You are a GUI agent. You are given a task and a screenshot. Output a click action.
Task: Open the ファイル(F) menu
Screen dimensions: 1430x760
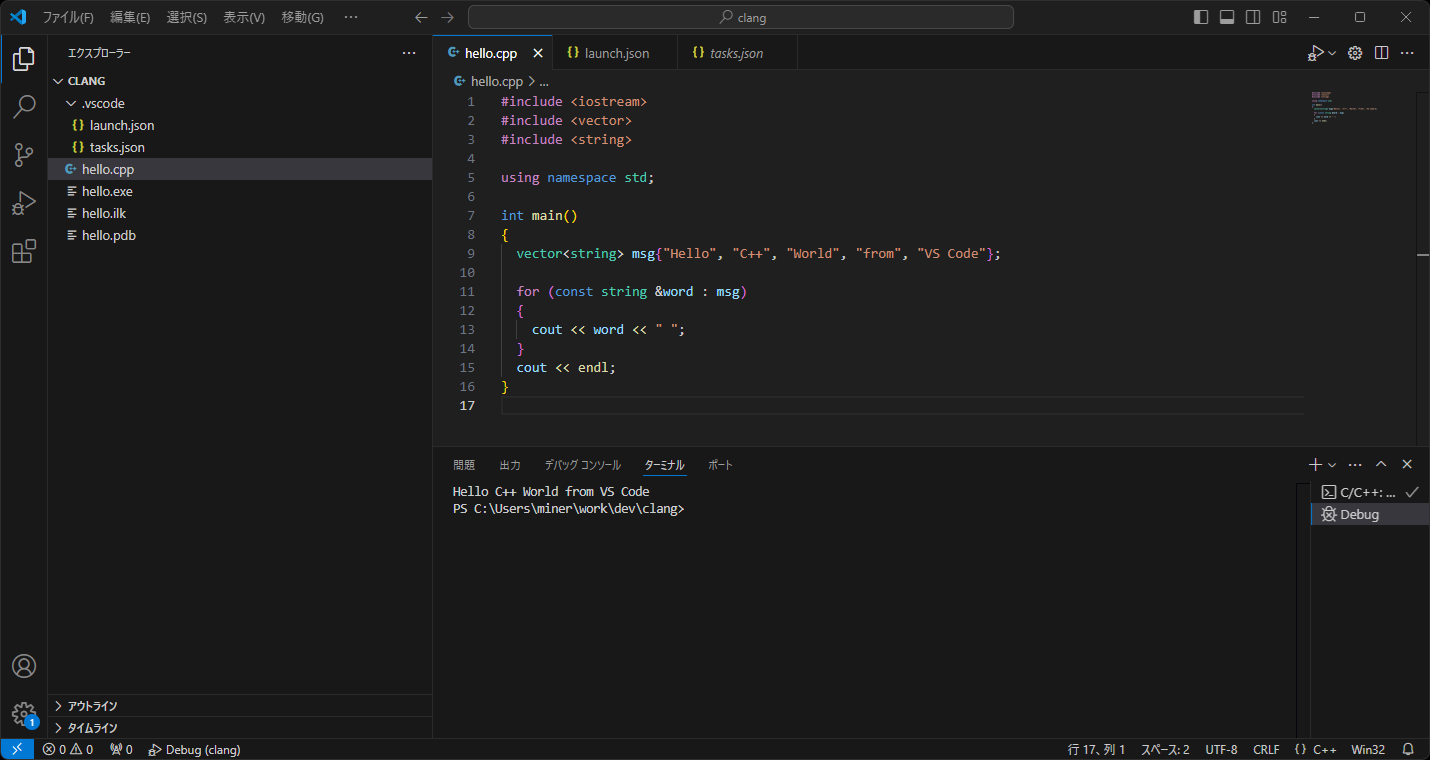point(68,17)
